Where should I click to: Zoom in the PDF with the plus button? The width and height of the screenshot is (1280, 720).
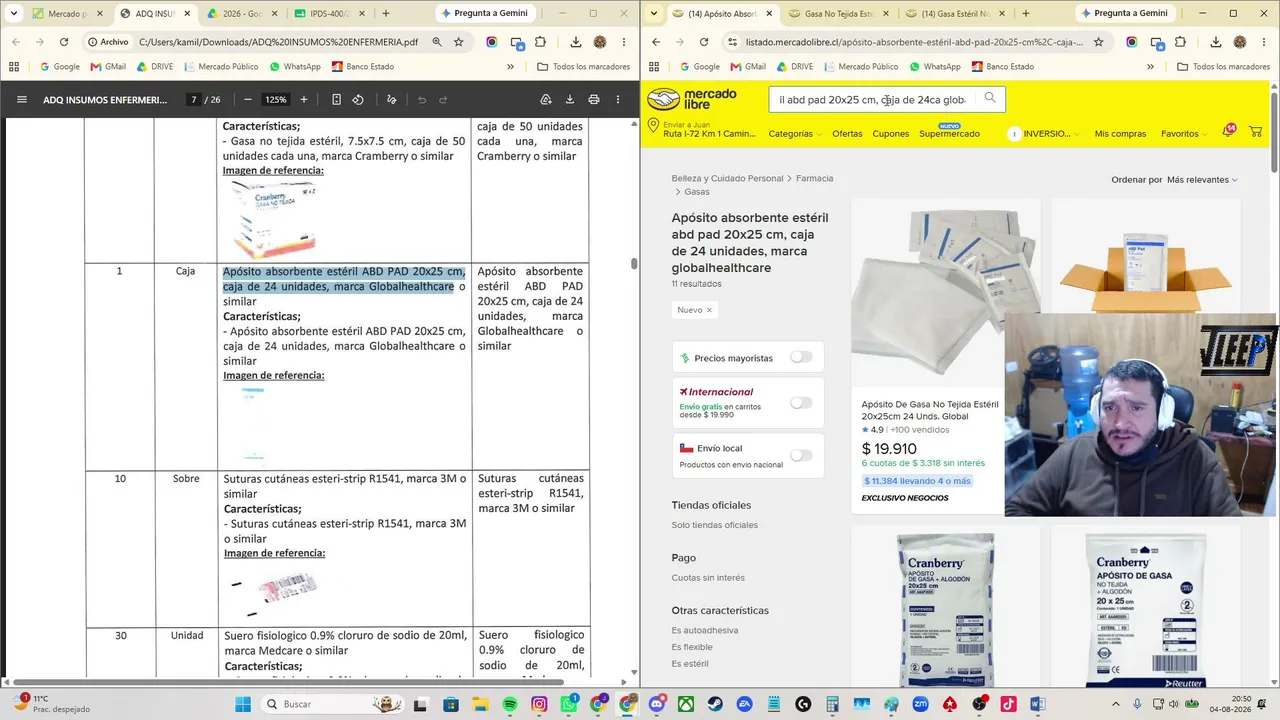304,100
